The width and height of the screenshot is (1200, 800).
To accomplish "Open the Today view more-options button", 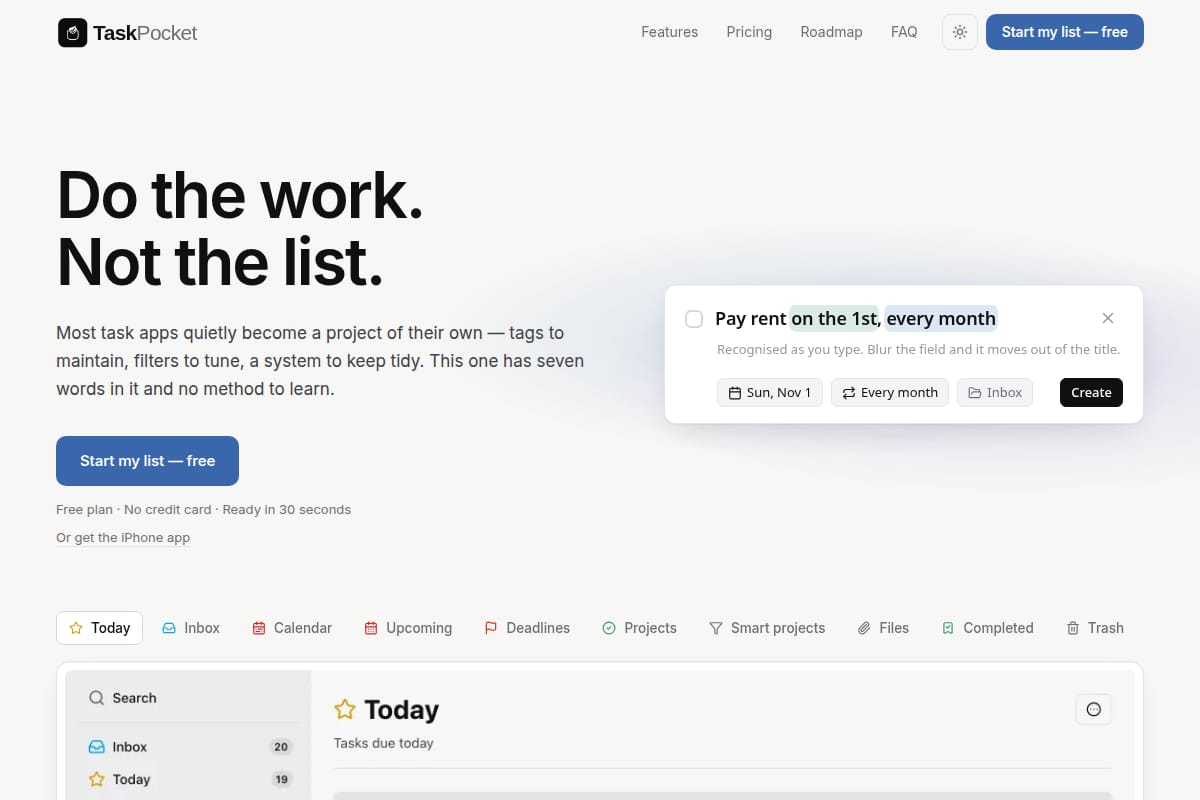I will coord(1093,709).
